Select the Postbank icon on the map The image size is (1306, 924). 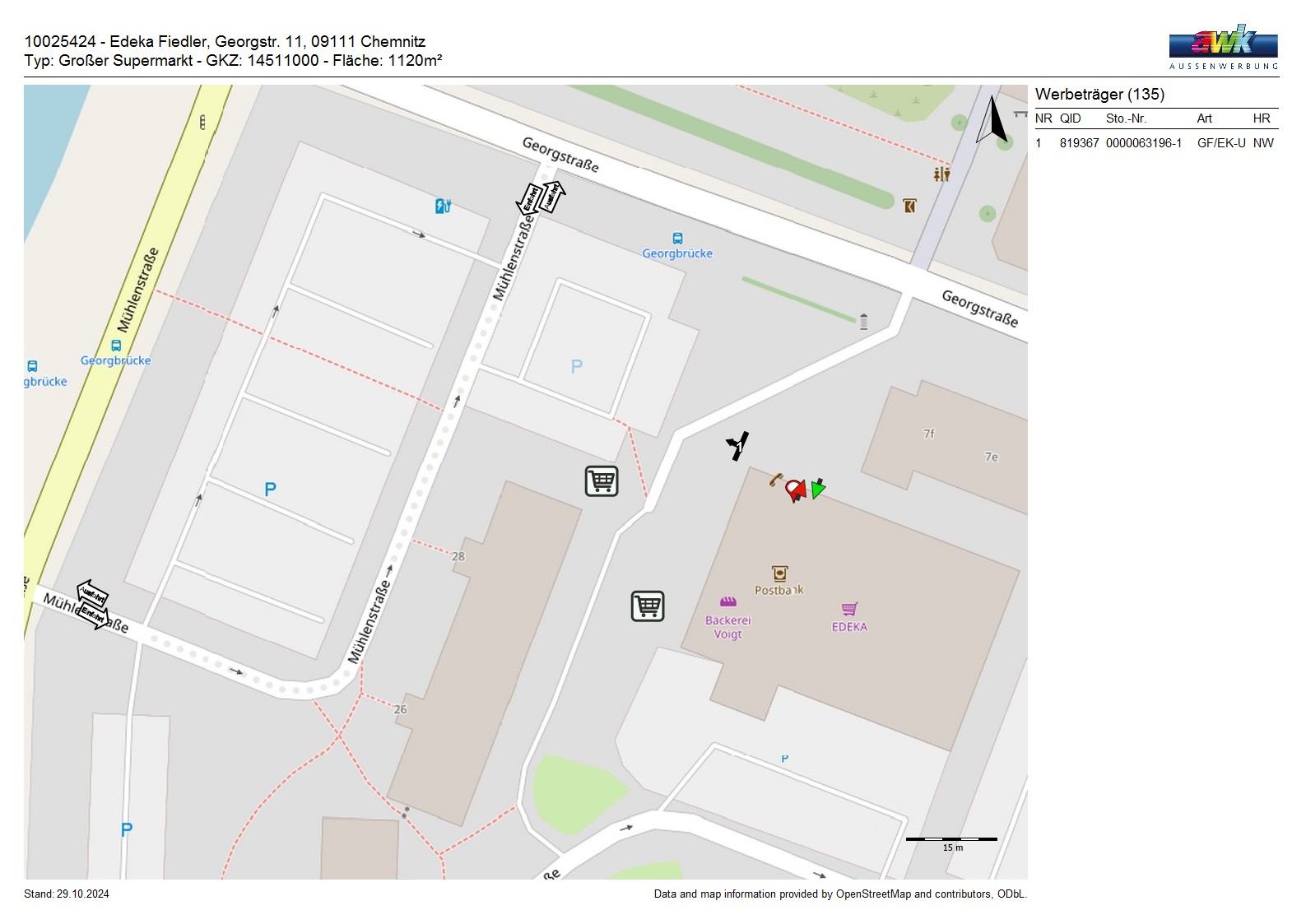pyautogui.click(x=779, y=573)
